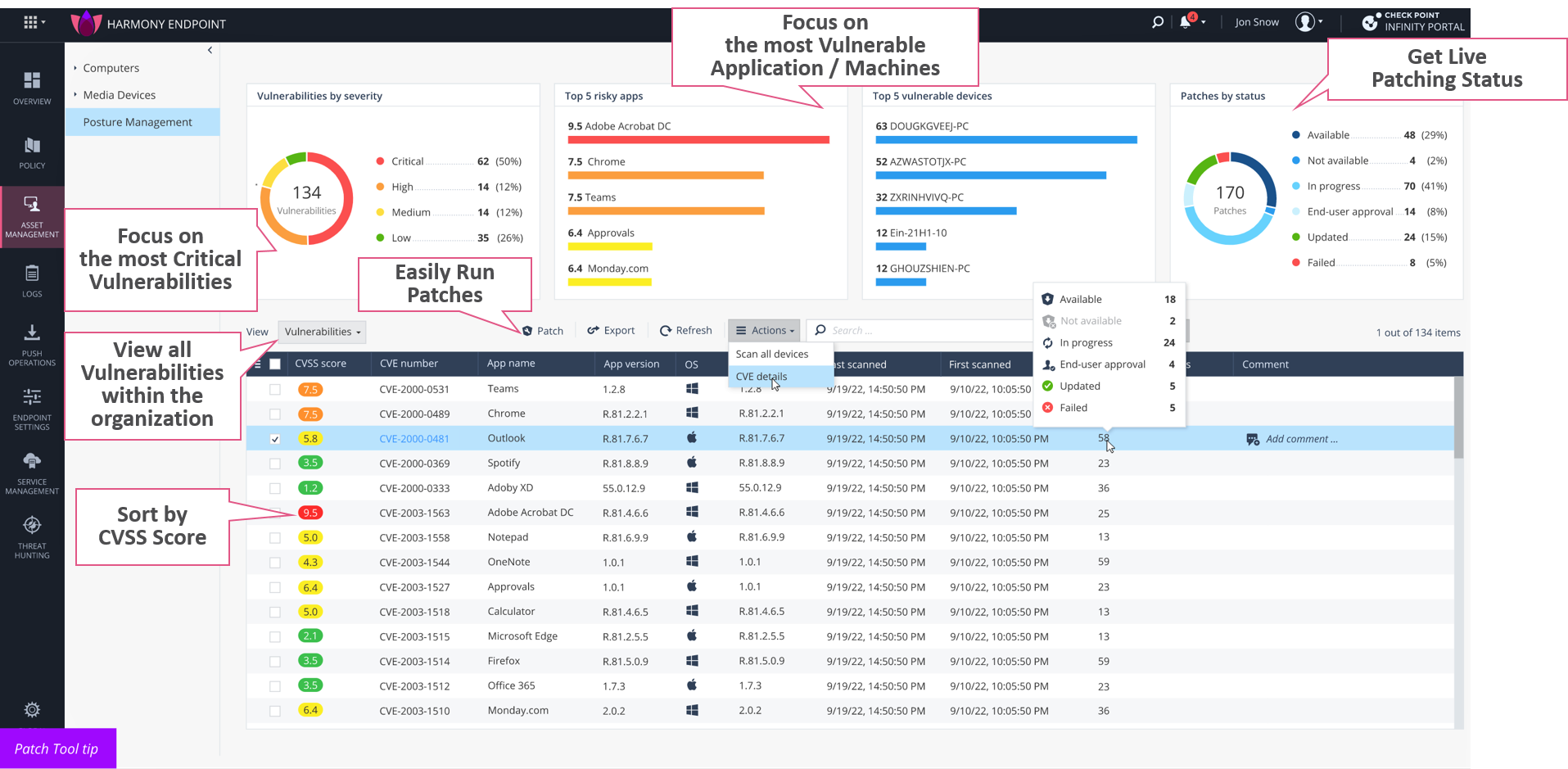Open global settings gear icon
Image resolution: width=1568 pixels, height=769 pixels.
(x=32, y=709)
